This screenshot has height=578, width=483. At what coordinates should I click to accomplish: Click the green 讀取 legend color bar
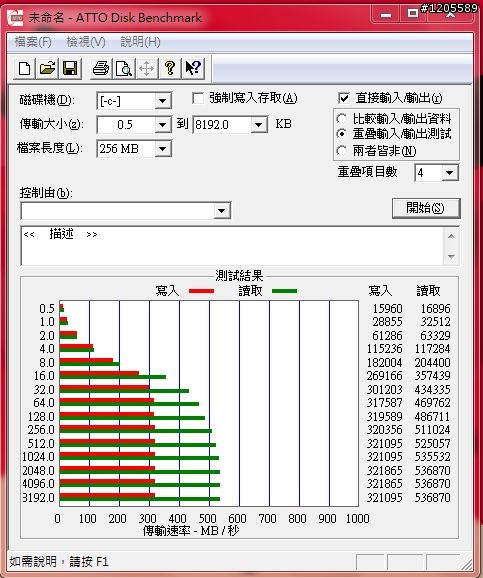pos(284,291)
